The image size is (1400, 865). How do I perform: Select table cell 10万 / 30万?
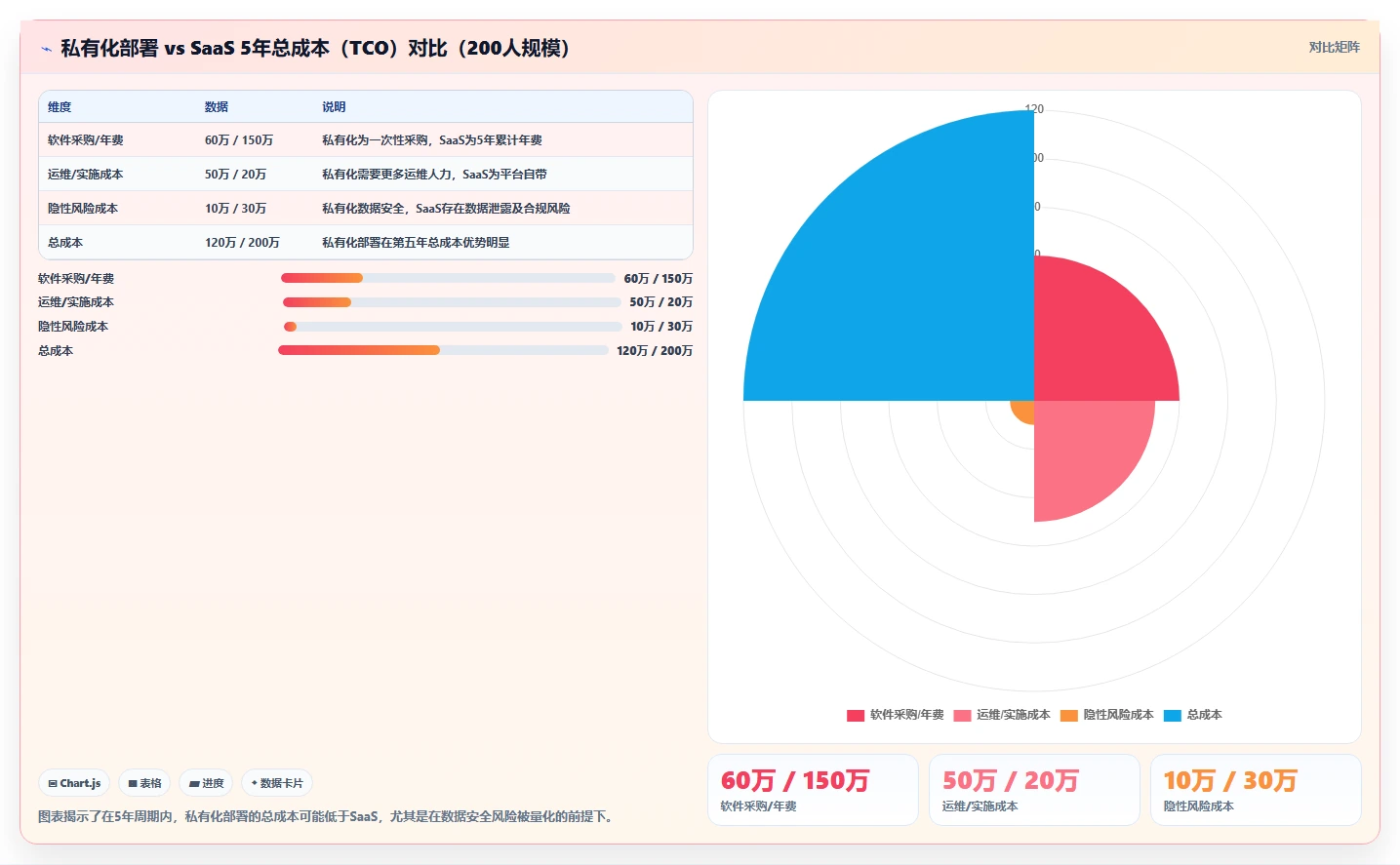coord(235,209)
